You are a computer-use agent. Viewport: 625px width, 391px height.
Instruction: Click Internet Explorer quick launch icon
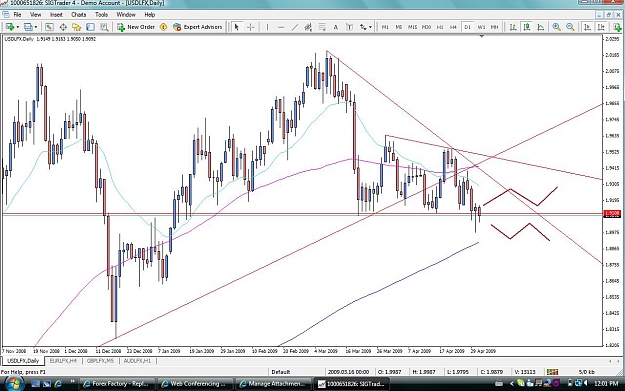(58, 384)
